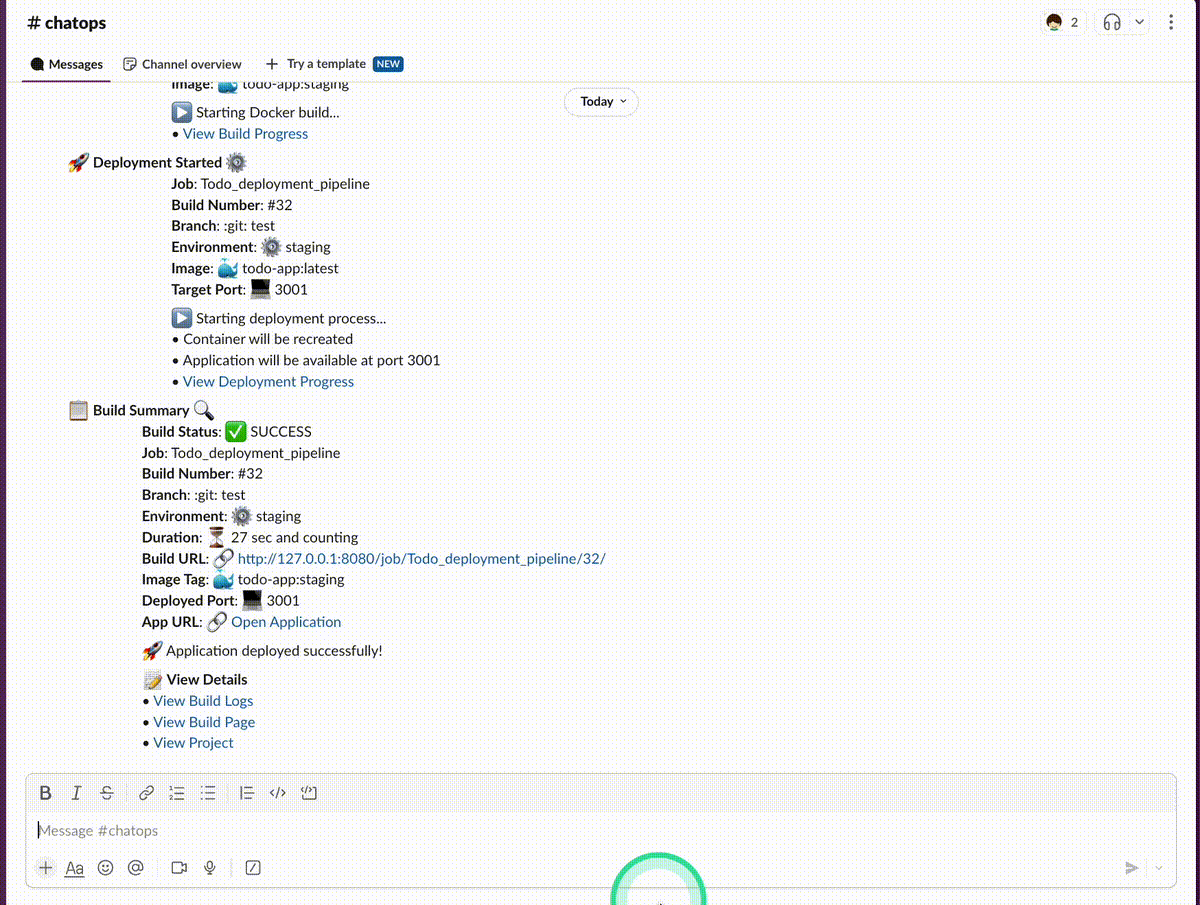Start an ordered list
The width and height of the screenshot is (1200, 905).
[x=177, y=793]
